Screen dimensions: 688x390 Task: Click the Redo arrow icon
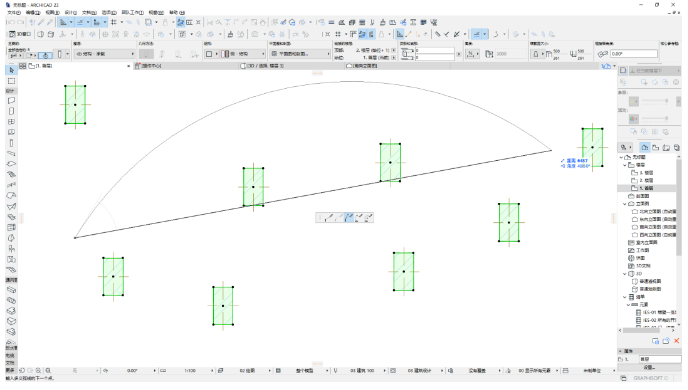pos(20,22)
